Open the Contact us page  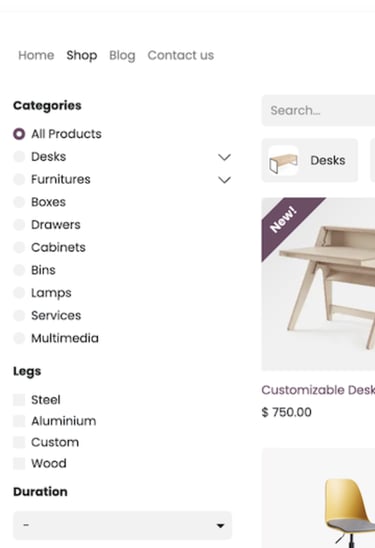tap(181, 55)
